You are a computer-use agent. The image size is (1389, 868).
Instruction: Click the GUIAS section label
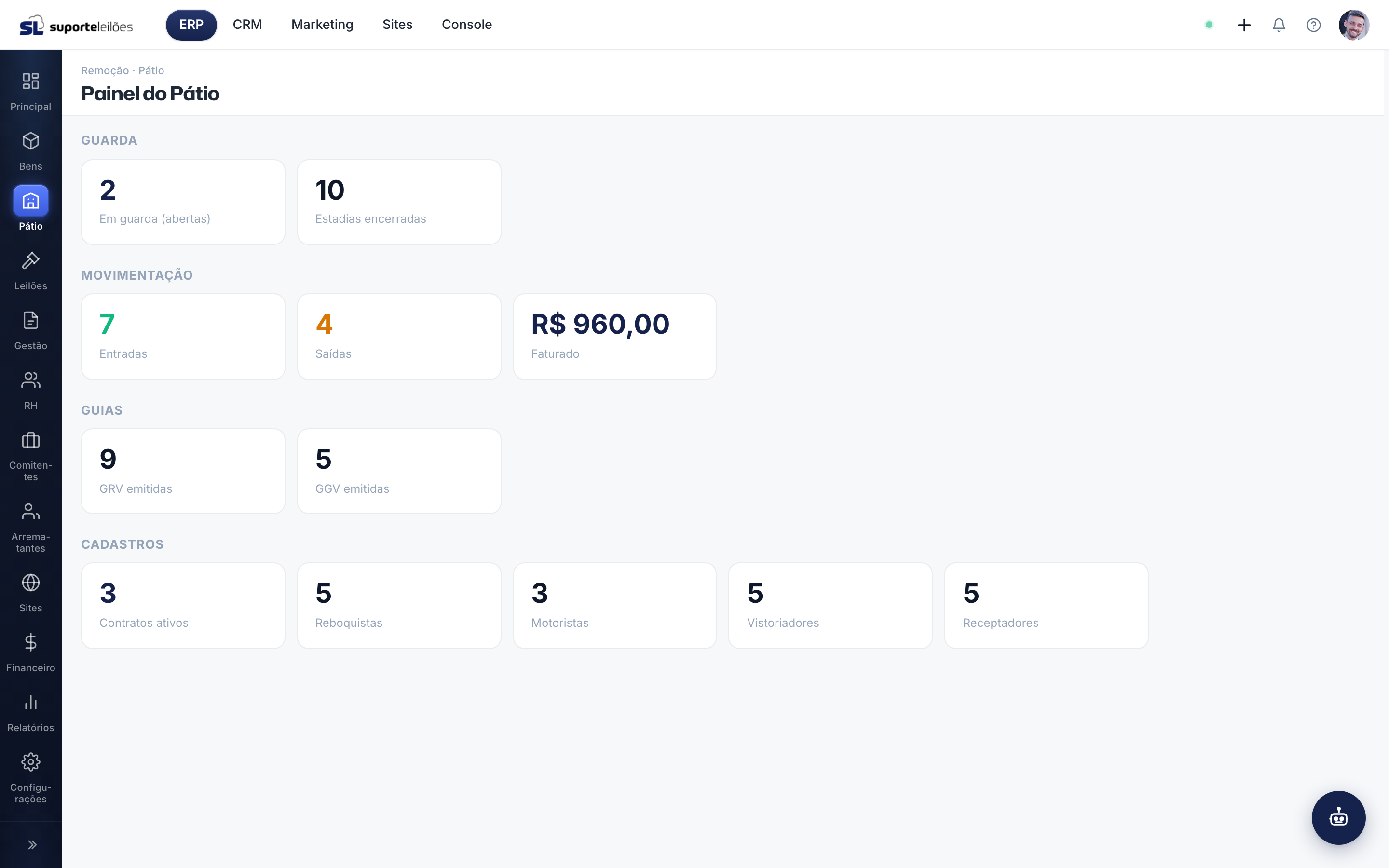click(x=102, y=410)
